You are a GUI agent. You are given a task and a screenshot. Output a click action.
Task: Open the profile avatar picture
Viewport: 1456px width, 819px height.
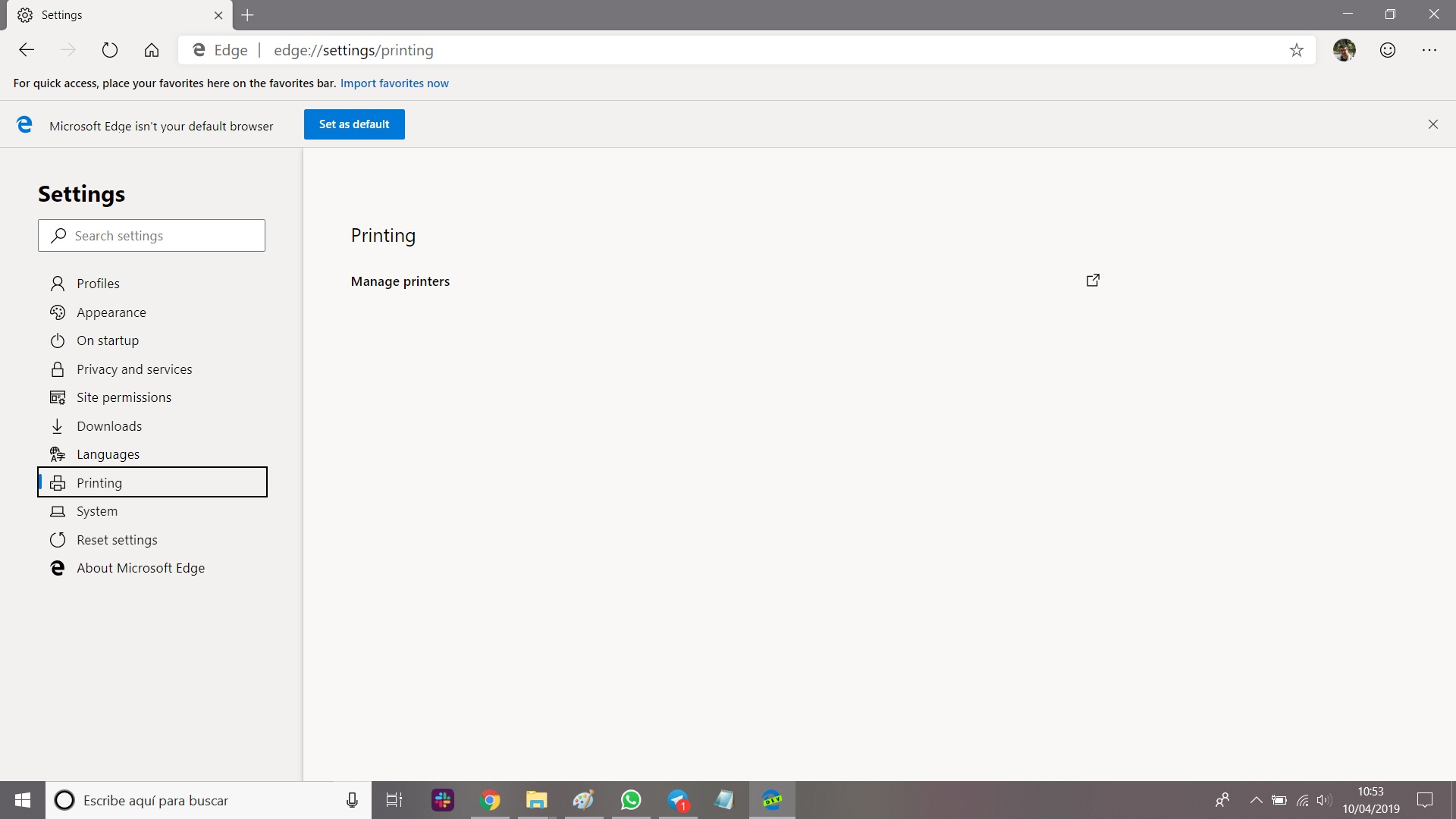click(1344, 50)
